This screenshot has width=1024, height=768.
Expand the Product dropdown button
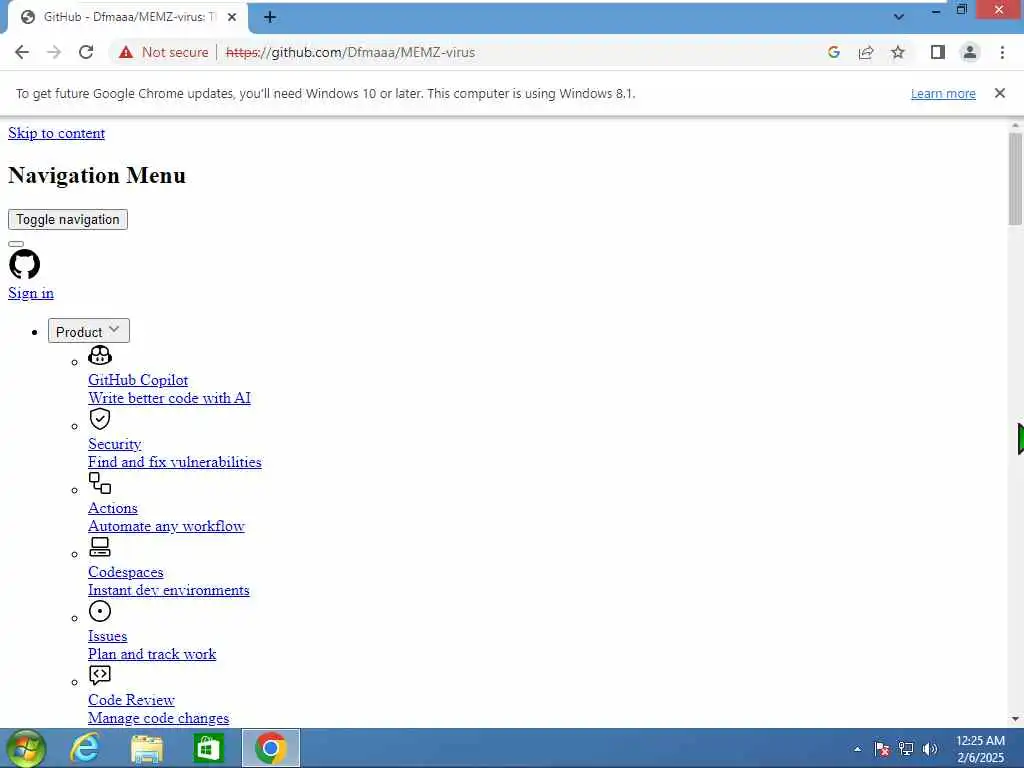(x=89, y=331)
